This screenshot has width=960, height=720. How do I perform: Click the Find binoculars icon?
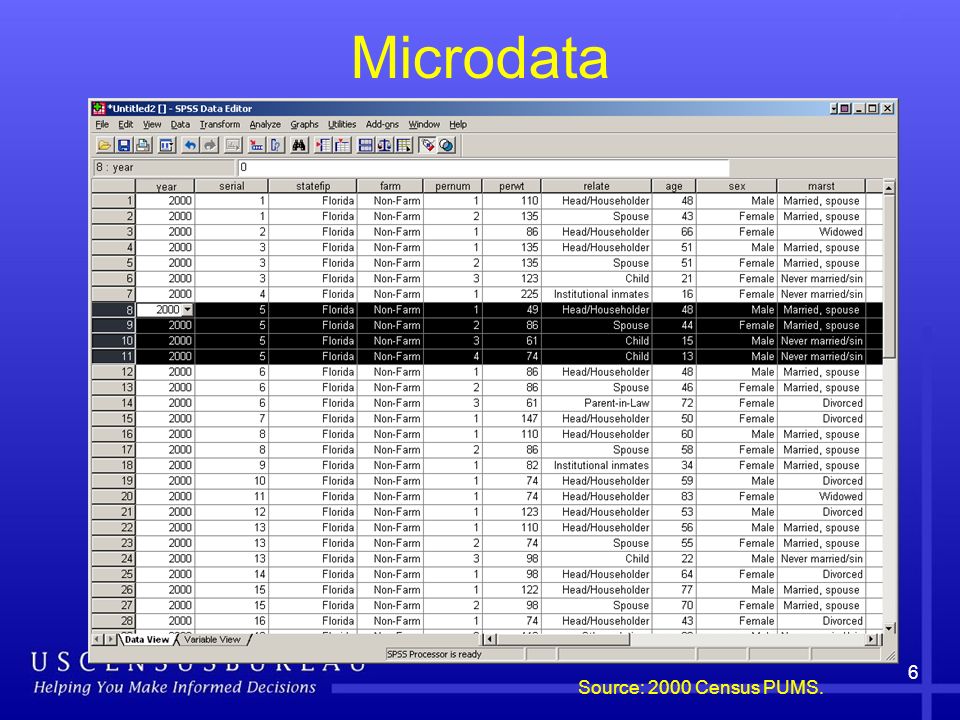tap(299, 145)
